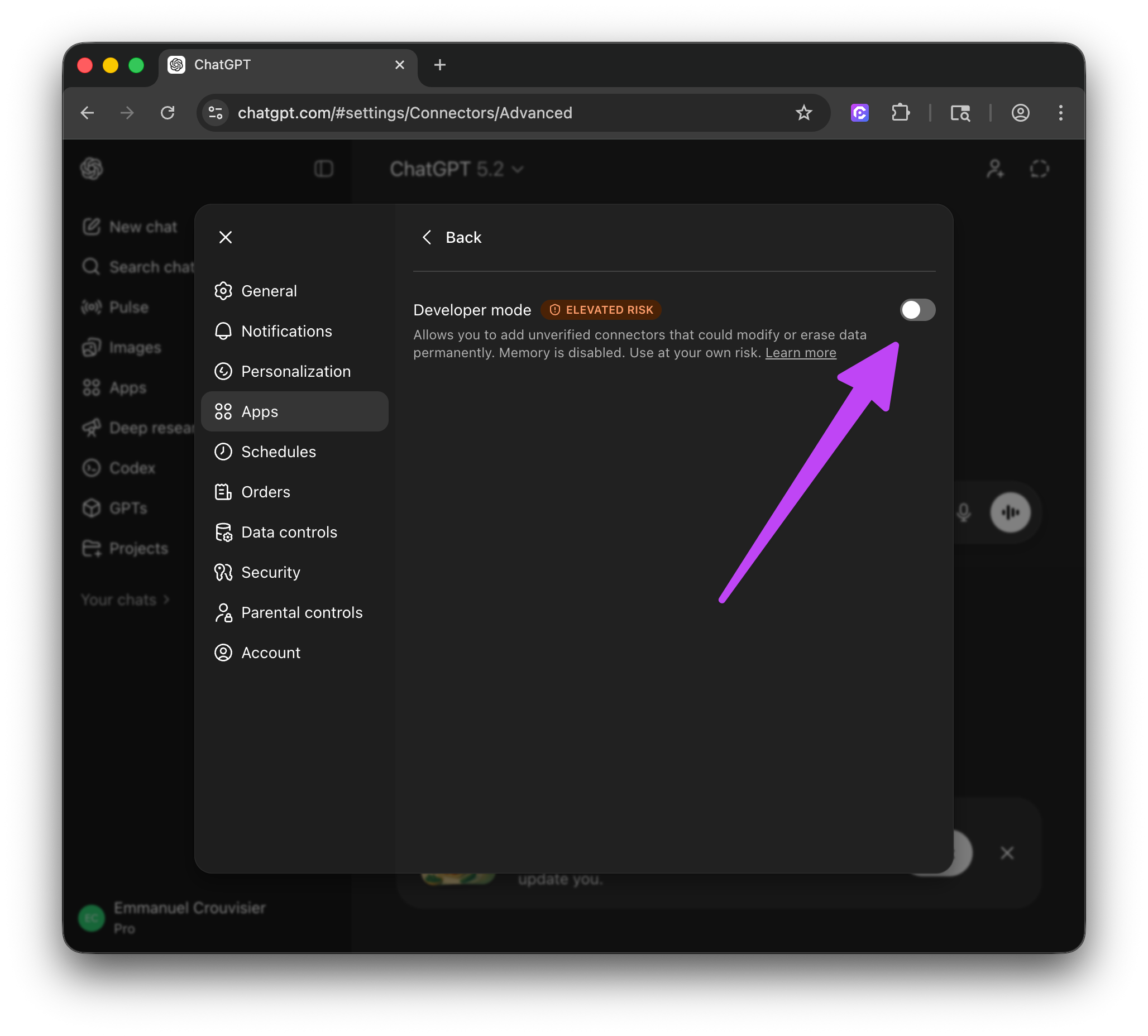Open the Data controls database icon

223,532
